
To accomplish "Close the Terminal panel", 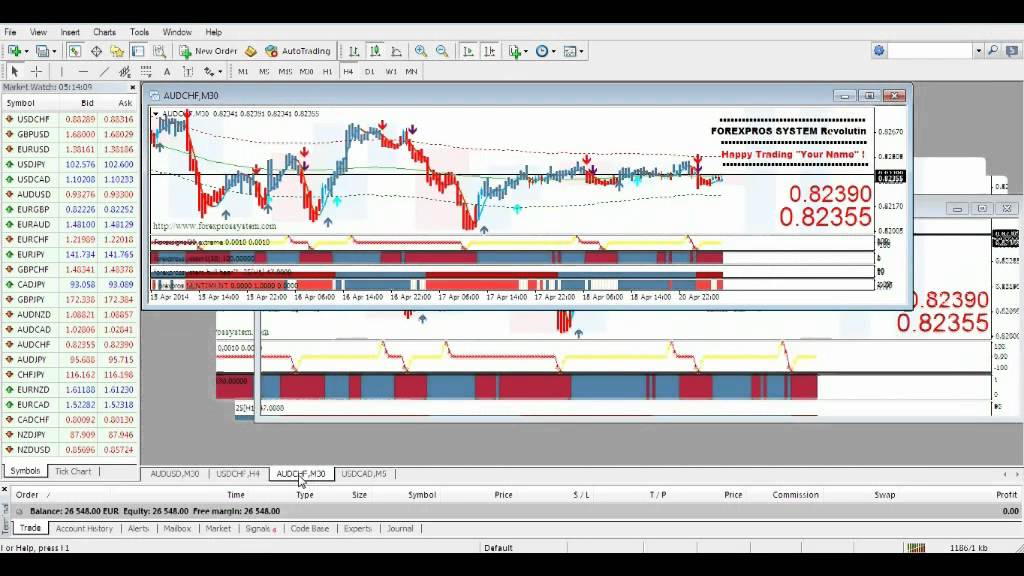I will point(5,488).
